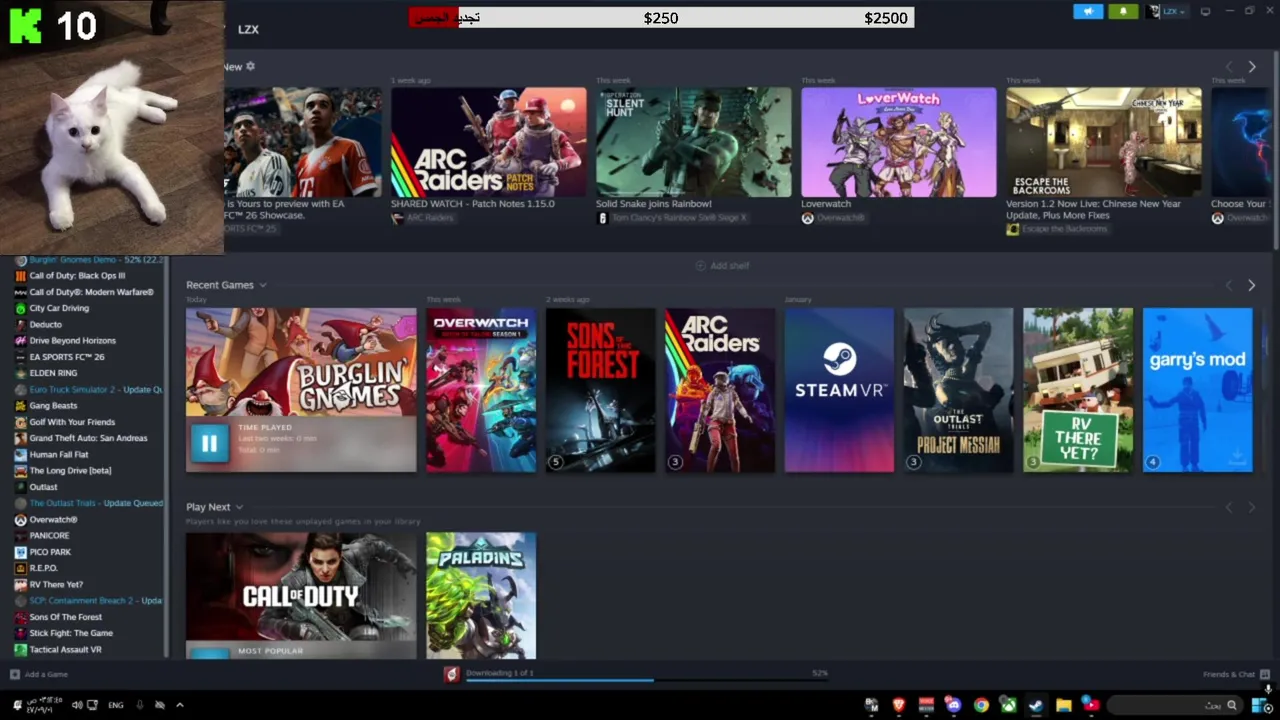Click the blue megaphone announcements icon
The height and width of the screenshot is (720, 1280).
(x=1088, y=11)
